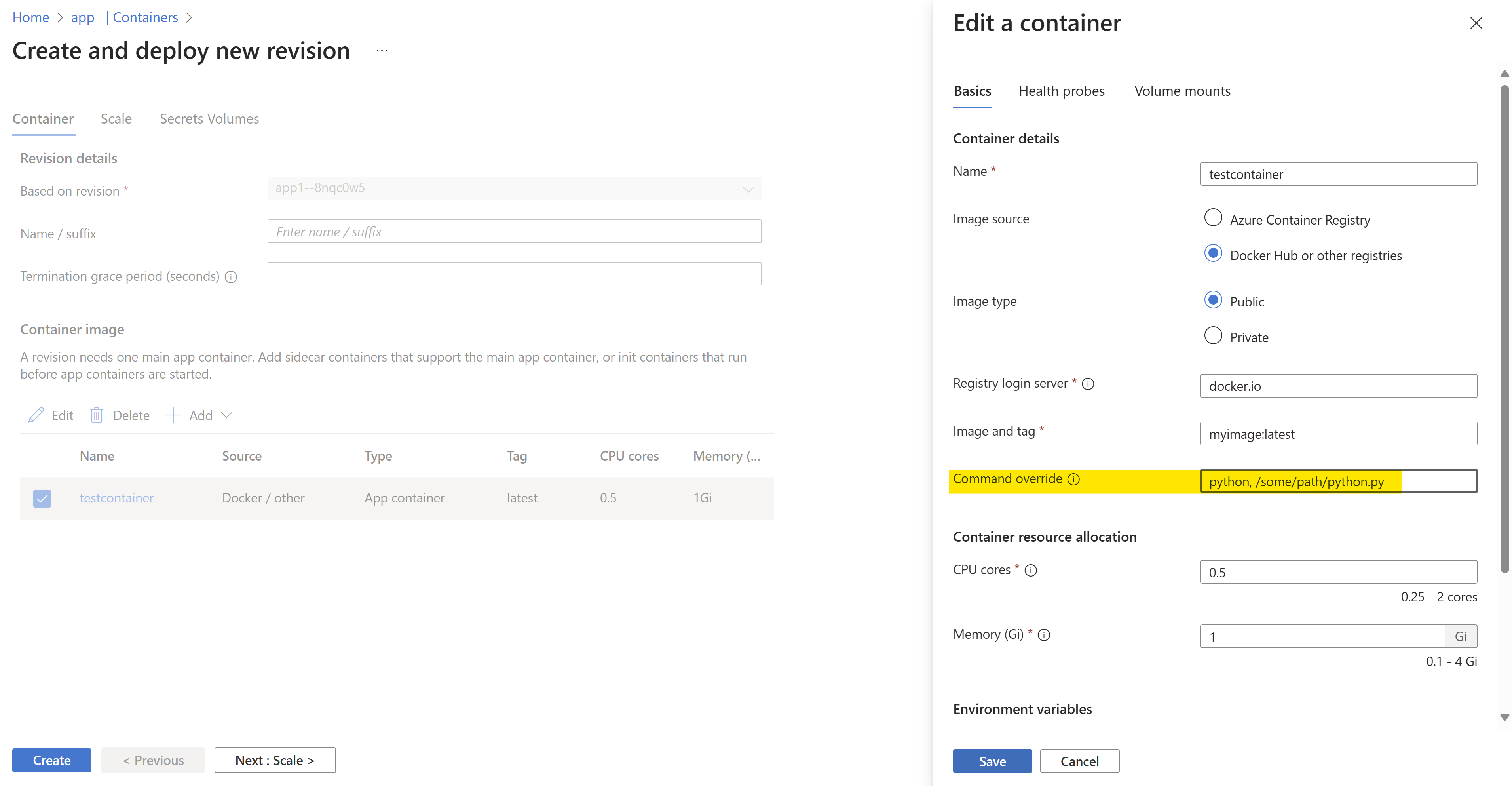Viewport: 1512px width, 786px height.
Task: Uncheck the testcontainer row checkbox
Action: [42, 499]
